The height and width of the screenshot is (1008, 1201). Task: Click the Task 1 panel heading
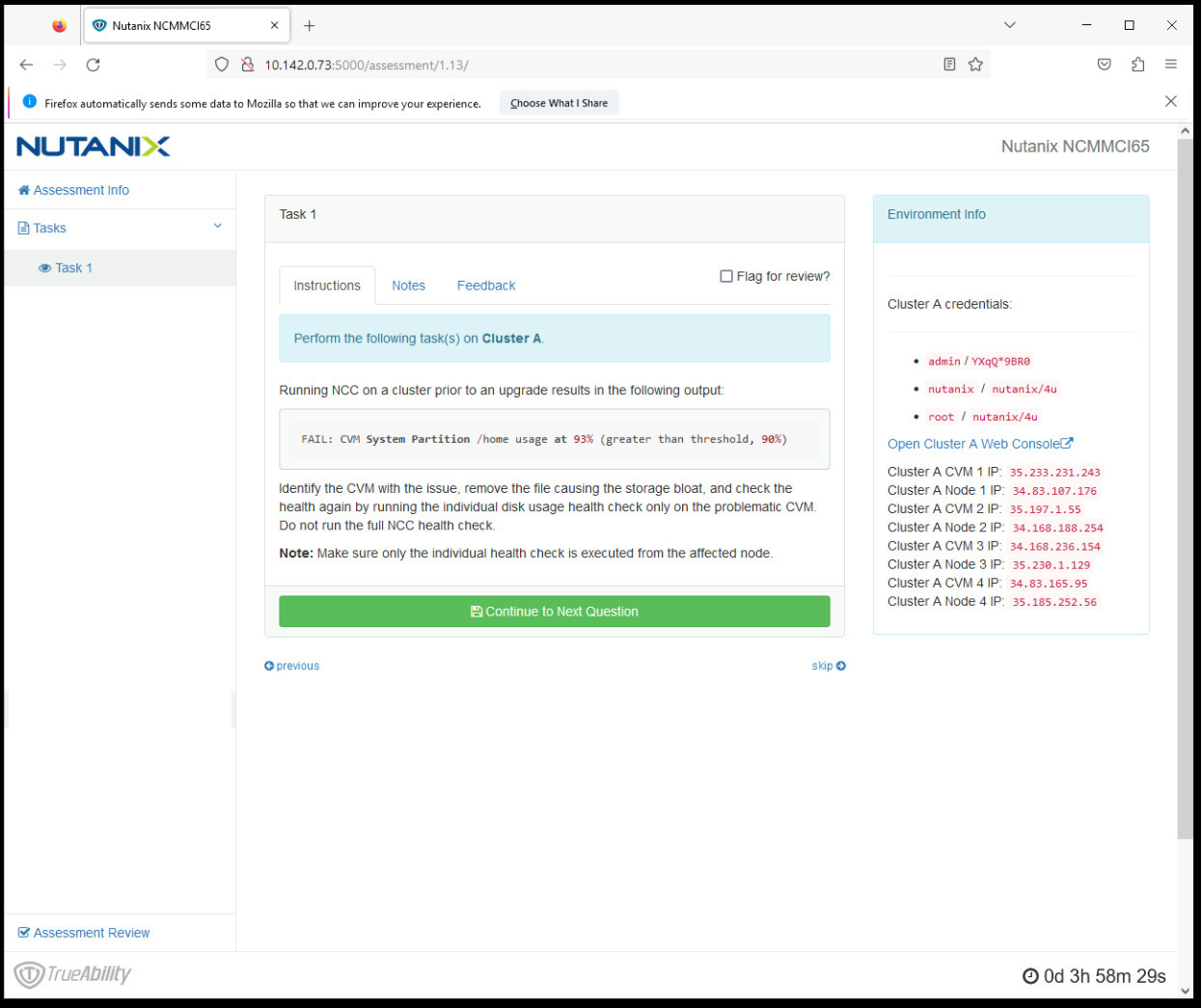555,219
